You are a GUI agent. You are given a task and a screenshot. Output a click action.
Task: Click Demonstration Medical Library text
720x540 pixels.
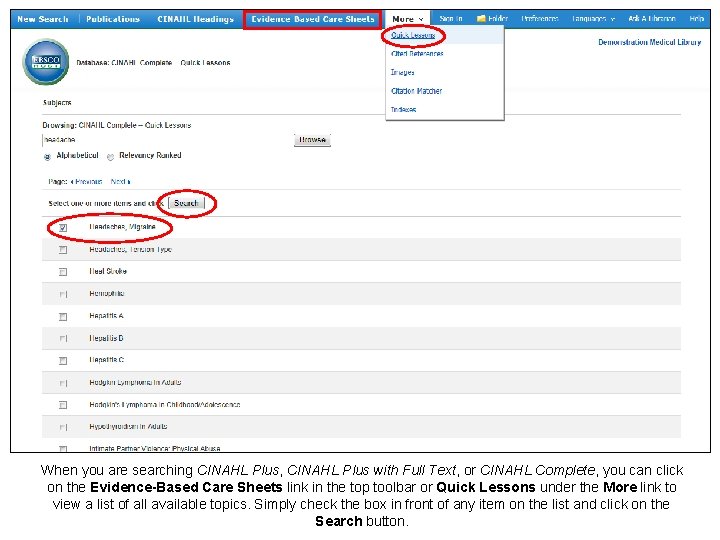[x=650, y=42]
